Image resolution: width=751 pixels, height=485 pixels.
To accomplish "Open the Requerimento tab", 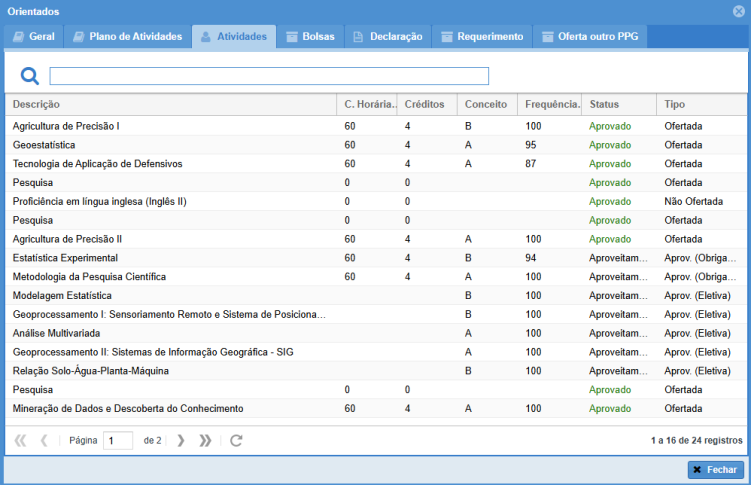I will click(x=481, y=37).
